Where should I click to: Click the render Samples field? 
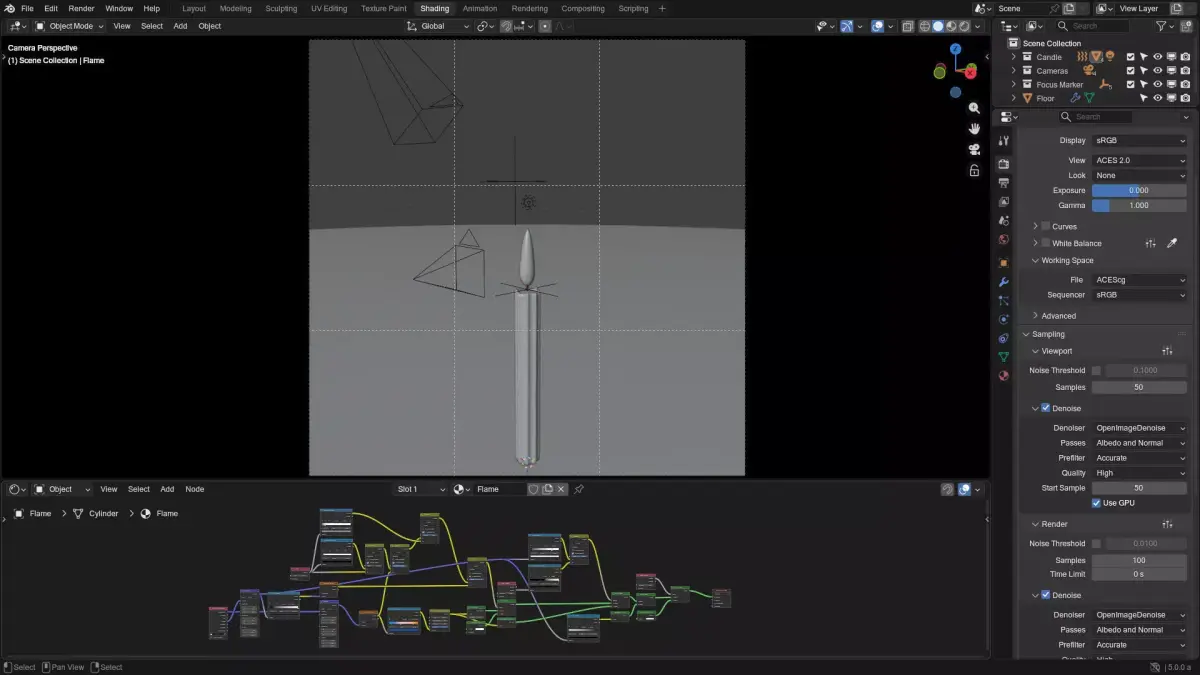point(1139,560)
